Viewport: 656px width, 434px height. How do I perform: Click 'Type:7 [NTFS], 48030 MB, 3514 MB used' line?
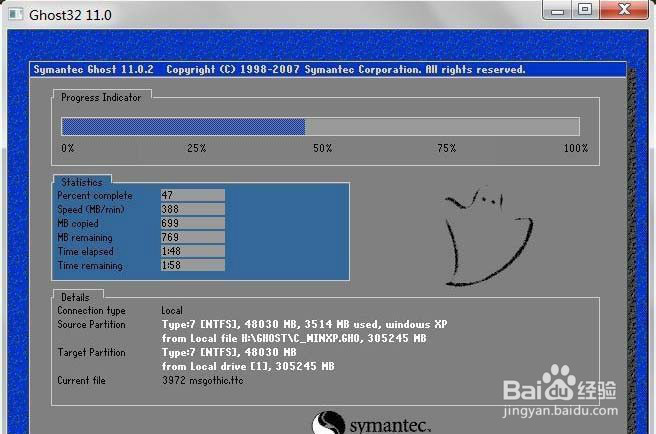(x=305, y=324)
